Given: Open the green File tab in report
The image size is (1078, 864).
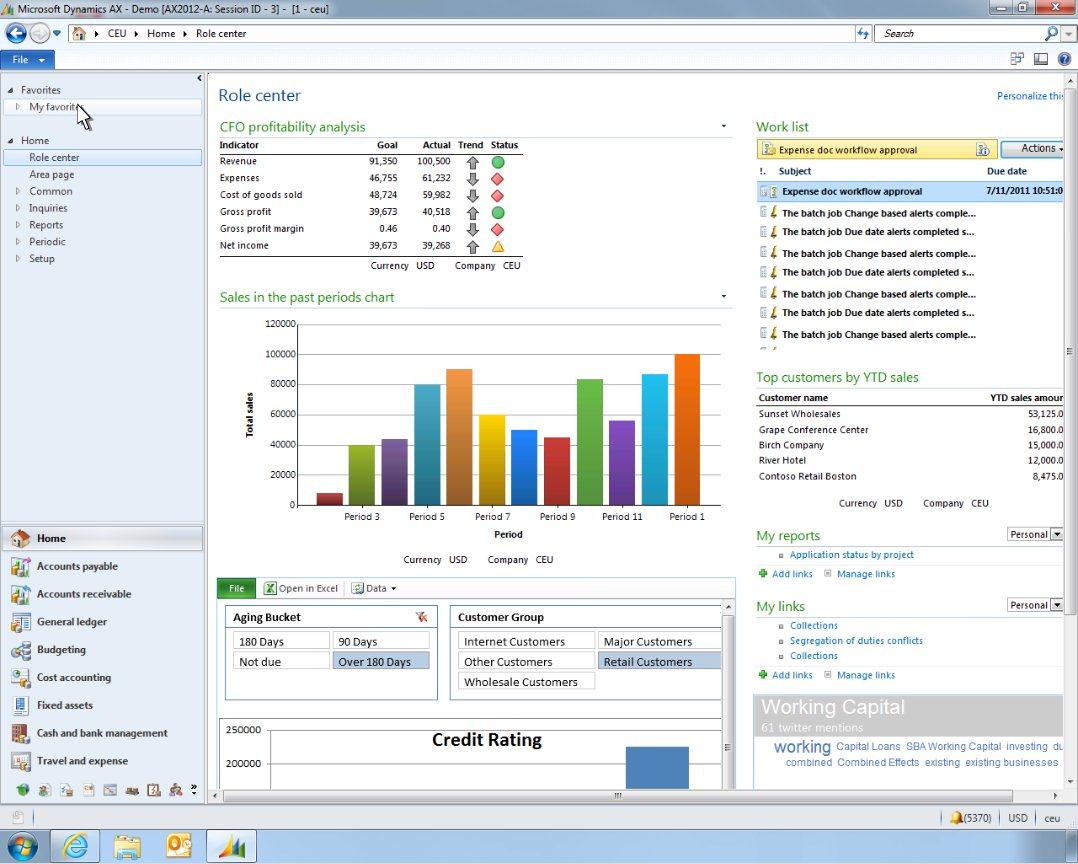Looking at the screenshot, I should tap(236, 588).
